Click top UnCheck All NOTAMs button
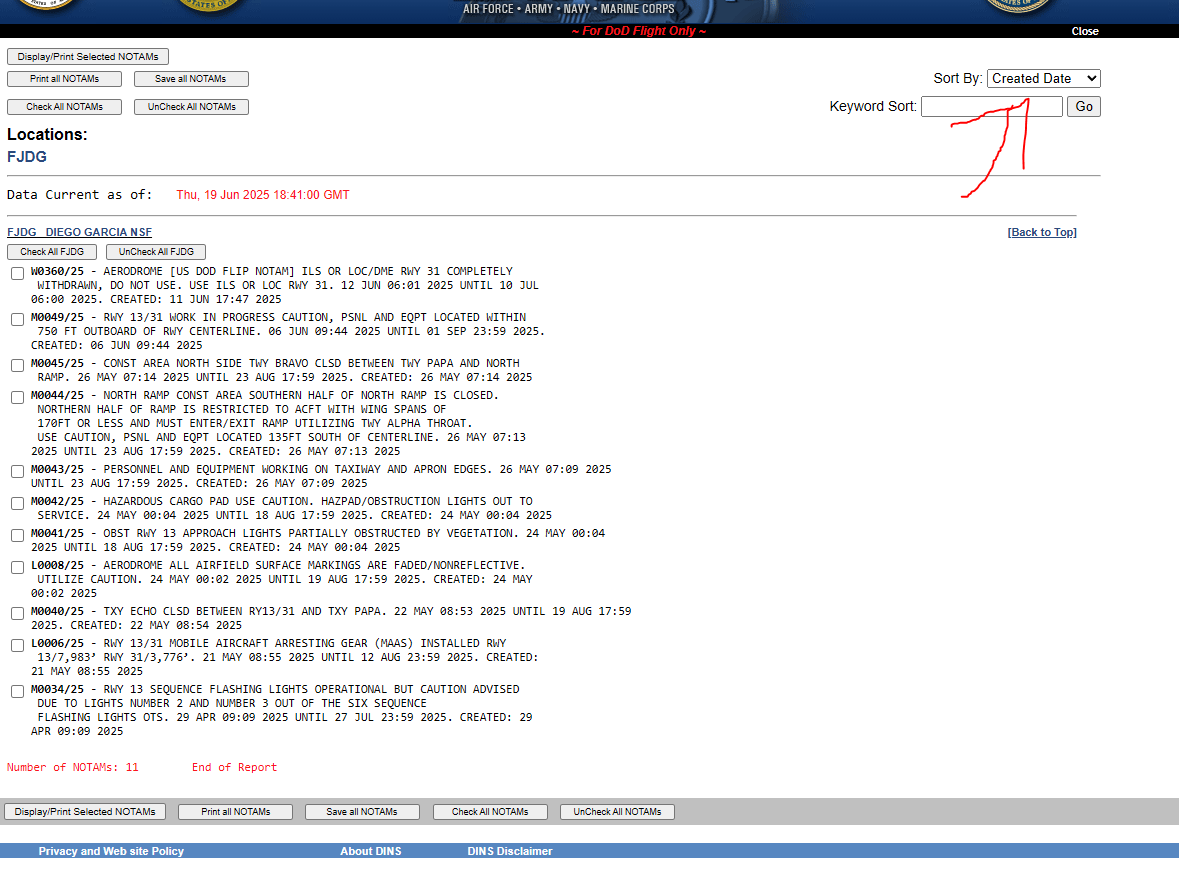This screenshot has width=1179, height=878. click(191, 107)
